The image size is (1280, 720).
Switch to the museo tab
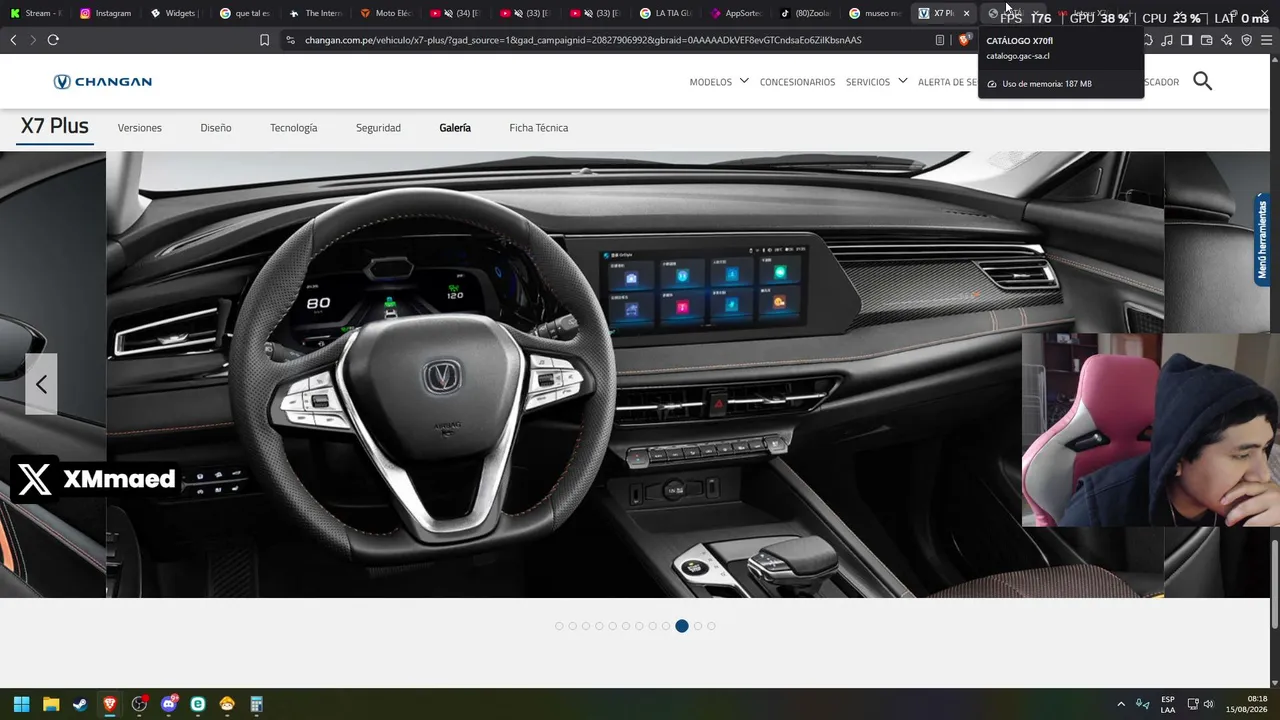(875, 14)
